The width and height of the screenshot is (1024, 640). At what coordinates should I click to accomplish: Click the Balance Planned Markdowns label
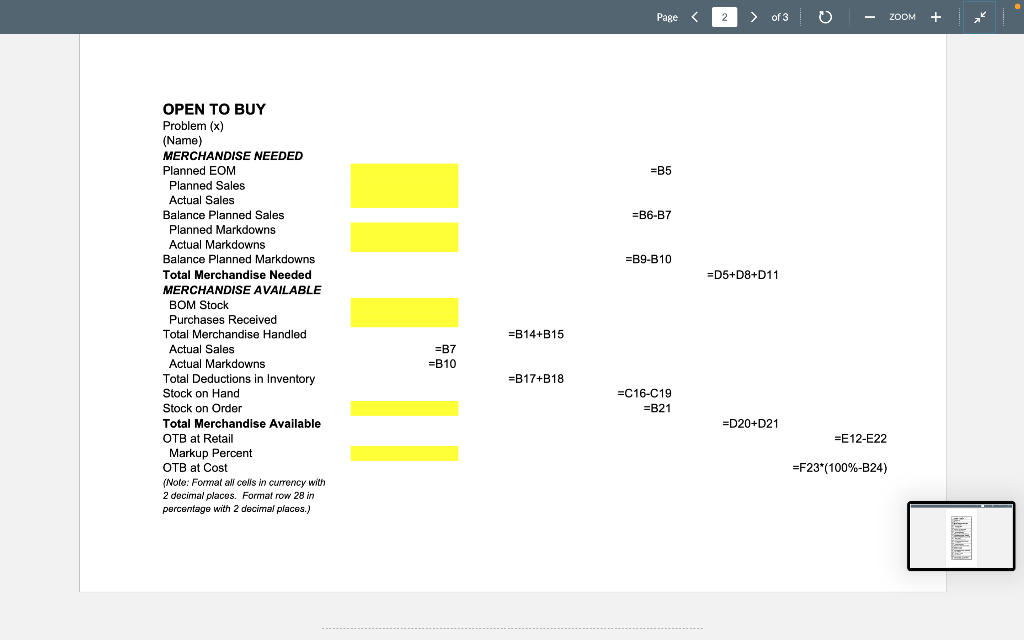[x=239, y=259]
